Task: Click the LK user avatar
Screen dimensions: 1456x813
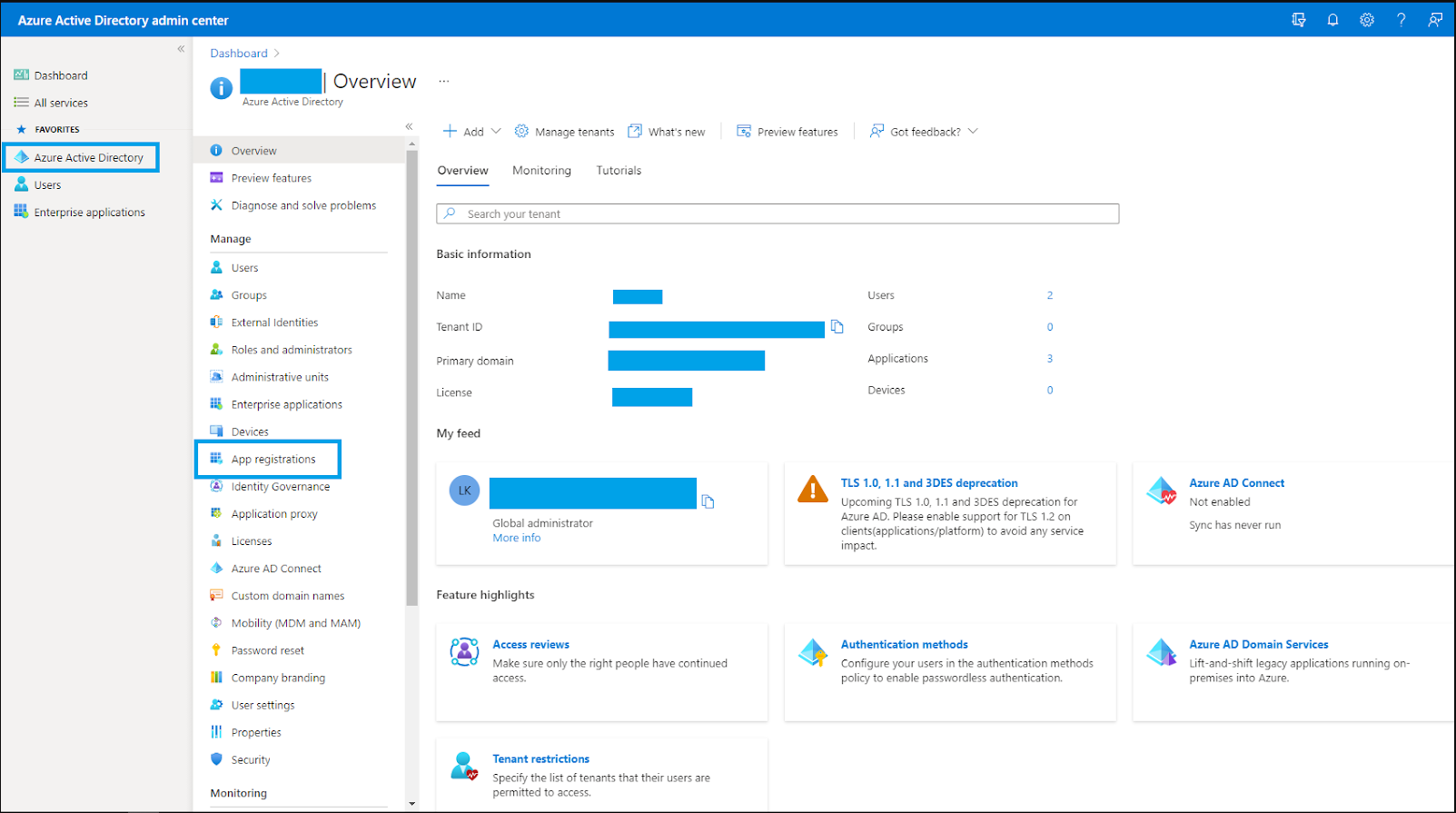Action: click(464, 491)
